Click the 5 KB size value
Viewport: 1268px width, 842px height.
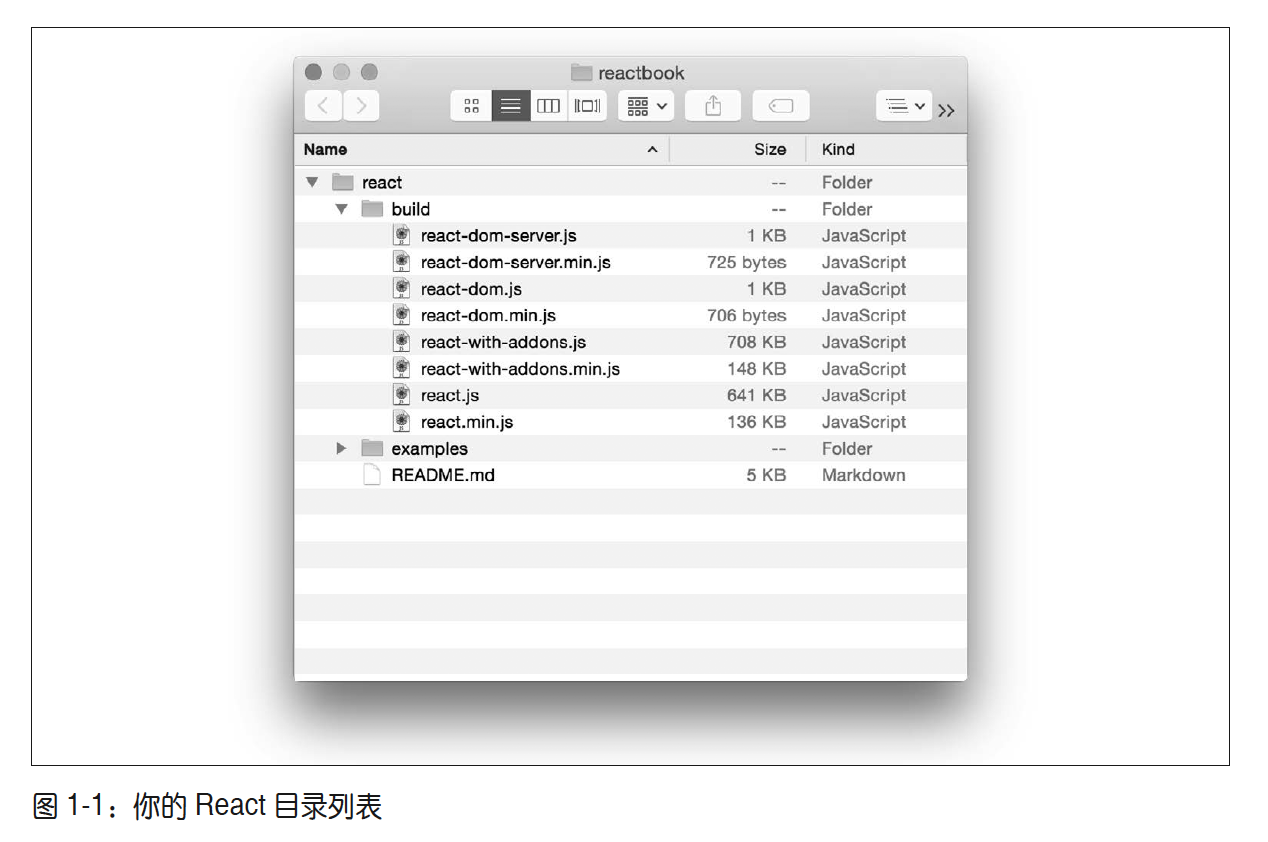pos(766,475)
